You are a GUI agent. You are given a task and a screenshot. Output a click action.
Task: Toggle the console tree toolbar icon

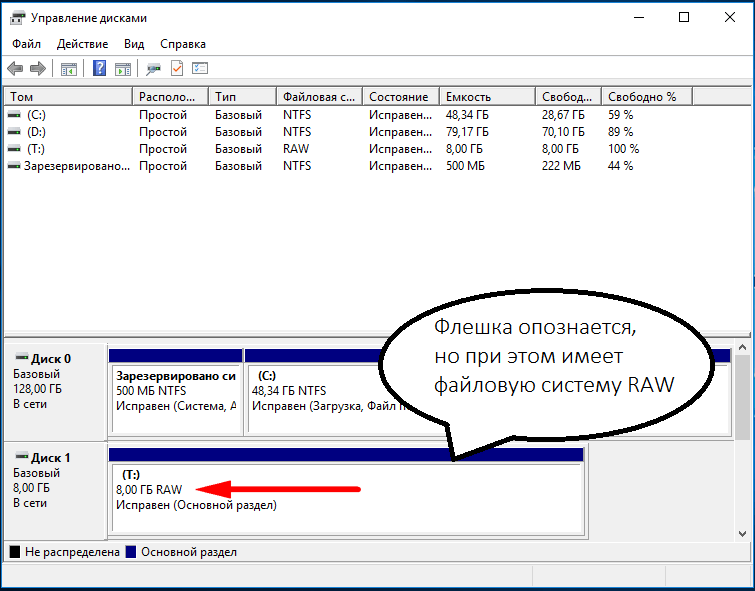(x=68, y=69)
